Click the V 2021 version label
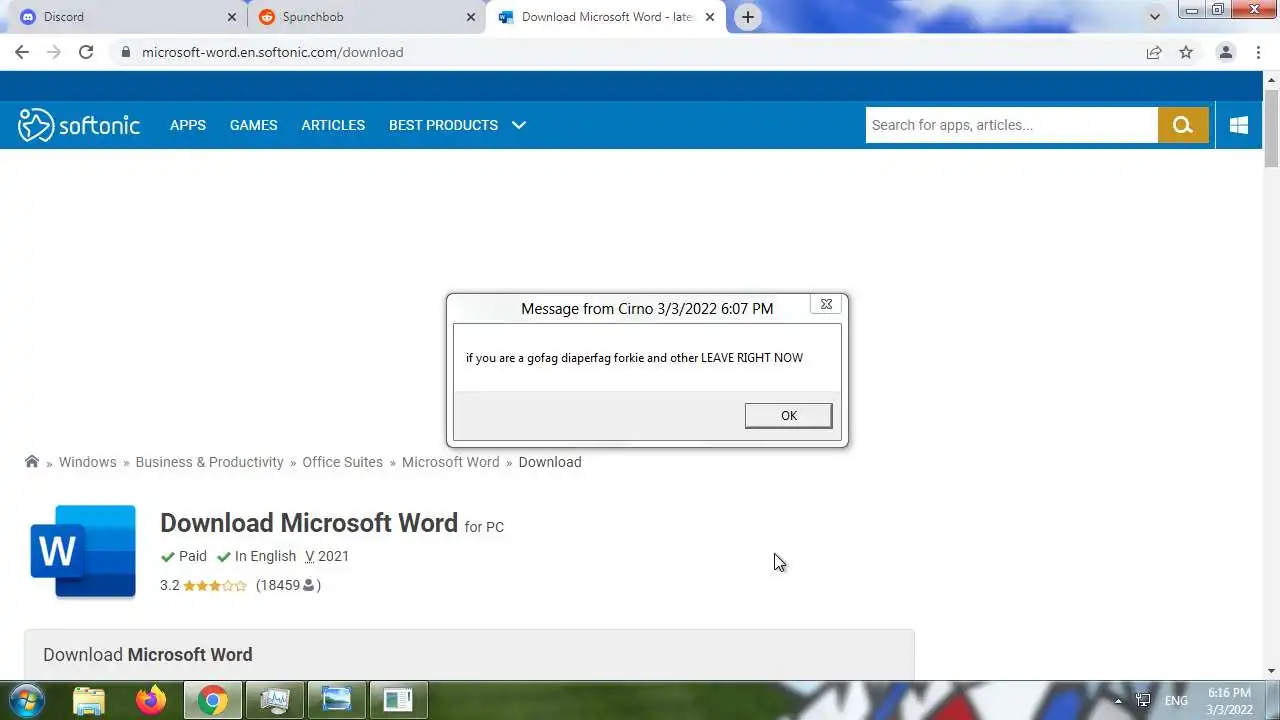1280x720 pixels. 327,556
